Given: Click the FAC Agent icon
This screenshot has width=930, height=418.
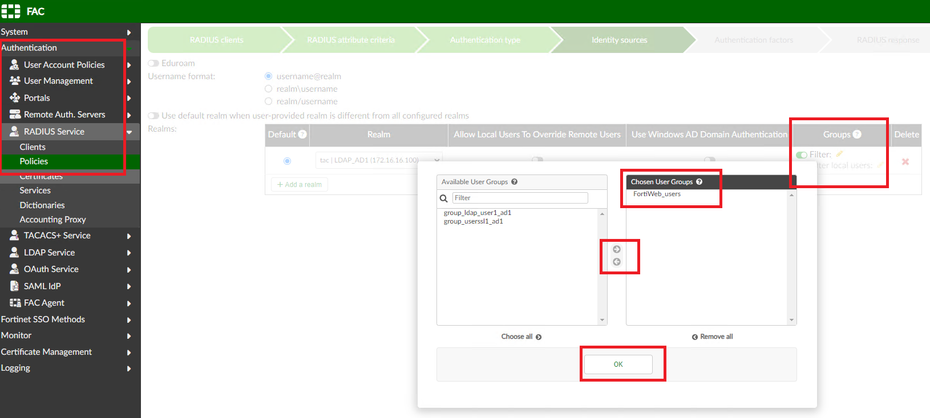Looking at the screenshot, I should point(14,302).
